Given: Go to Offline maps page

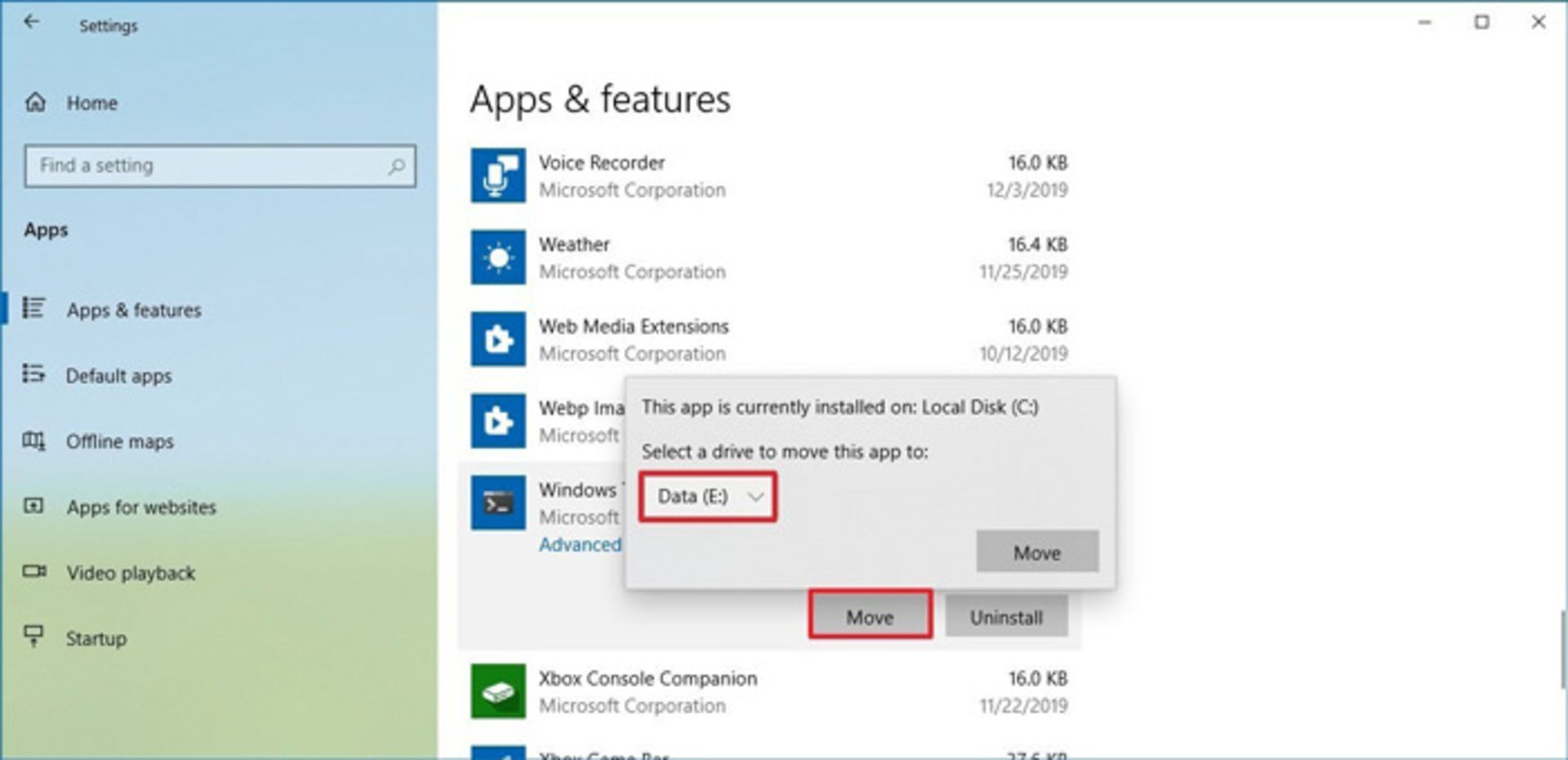Looking at the screenshot, I should pyautogui.click(x=120, y=441).
